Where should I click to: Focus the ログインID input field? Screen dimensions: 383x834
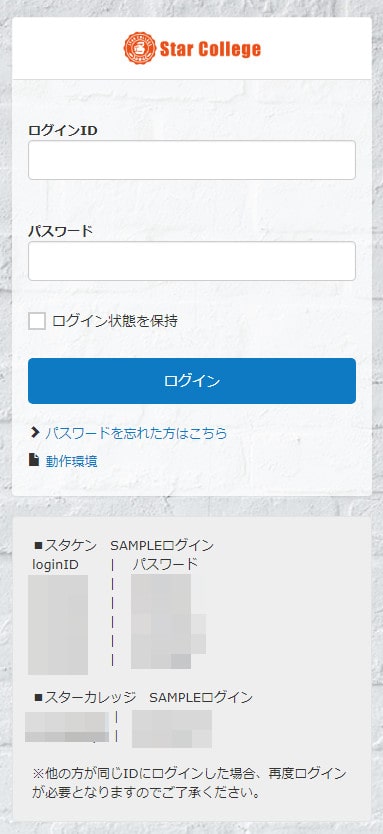pos(192,160)
